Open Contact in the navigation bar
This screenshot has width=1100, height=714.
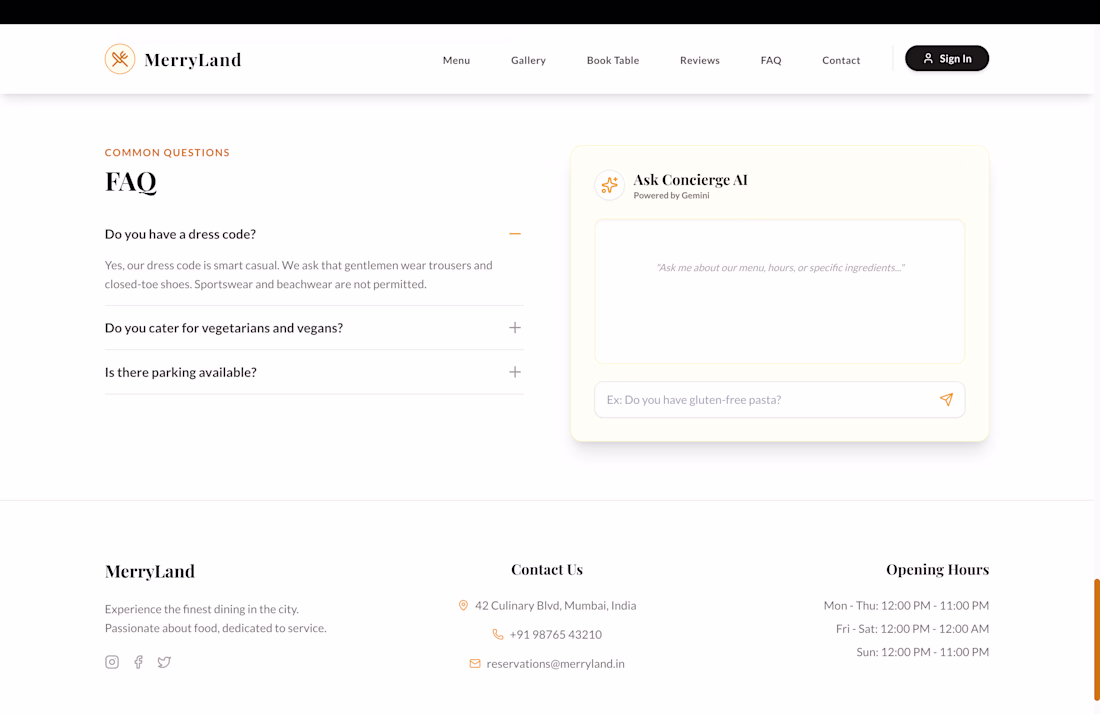click(x=840, y=60)
